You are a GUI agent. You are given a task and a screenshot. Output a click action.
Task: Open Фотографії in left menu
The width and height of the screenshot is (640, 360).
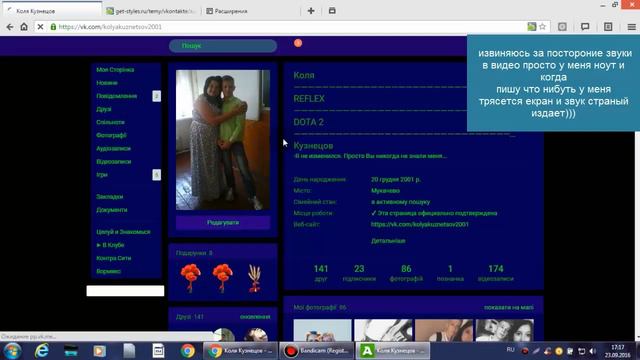coord(111,135)
